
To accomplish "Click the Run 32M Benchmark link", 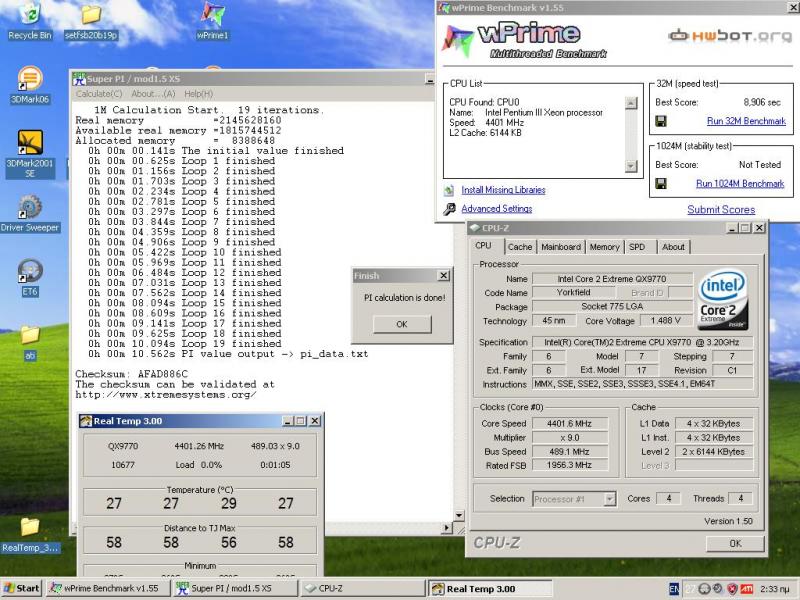I will click(x=746, y=121).
